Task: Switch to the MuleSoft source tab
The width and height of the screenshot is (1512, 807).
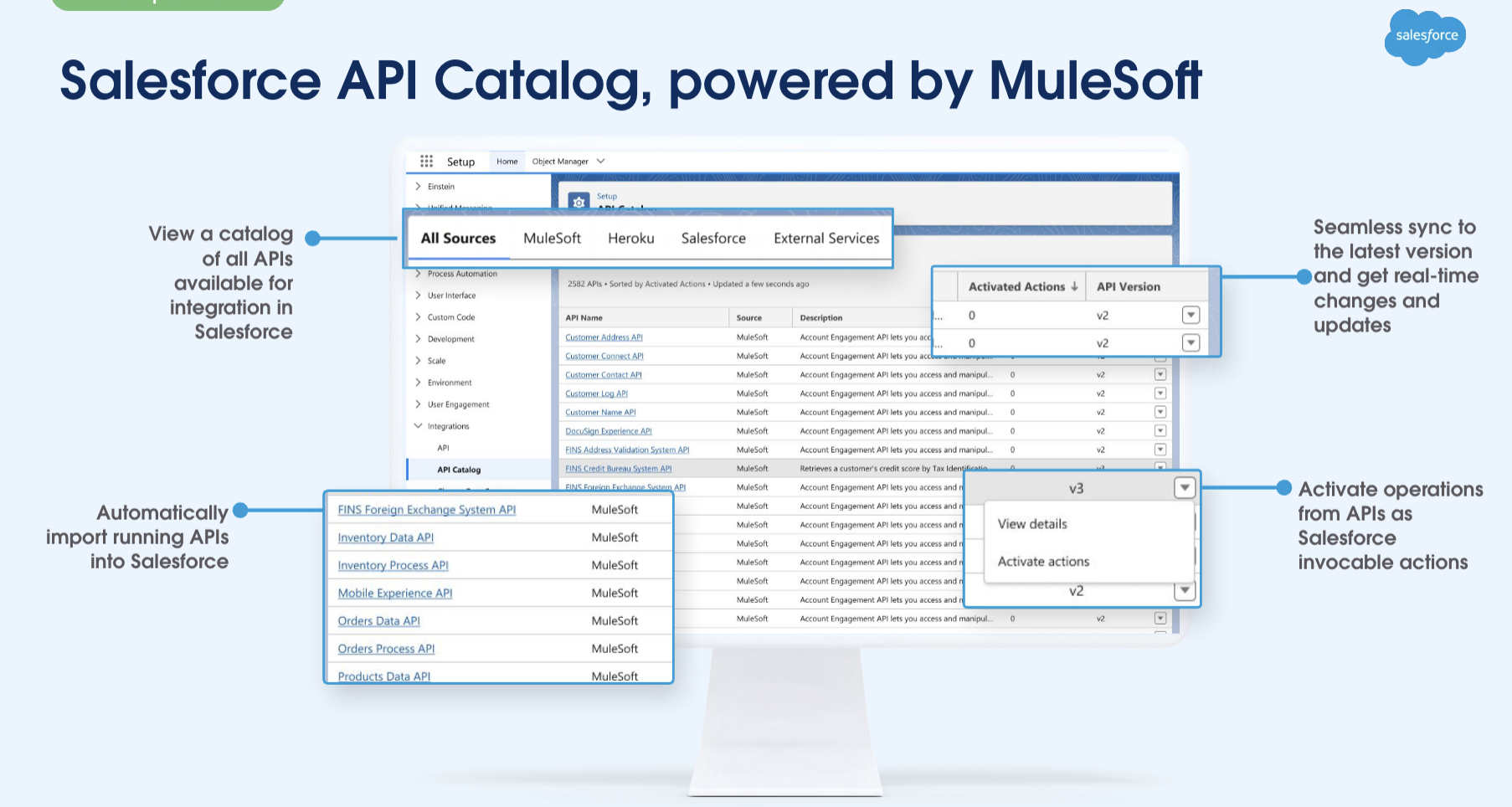Action: click(552, 239)
